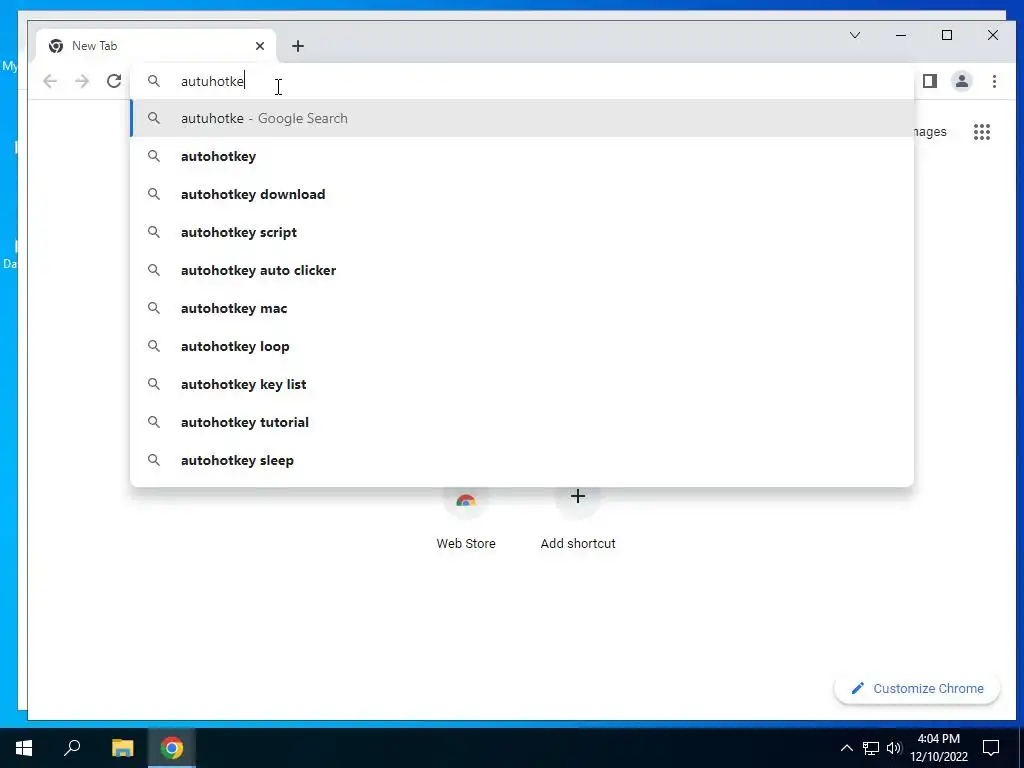Open the notification center icon

point(991,748)
